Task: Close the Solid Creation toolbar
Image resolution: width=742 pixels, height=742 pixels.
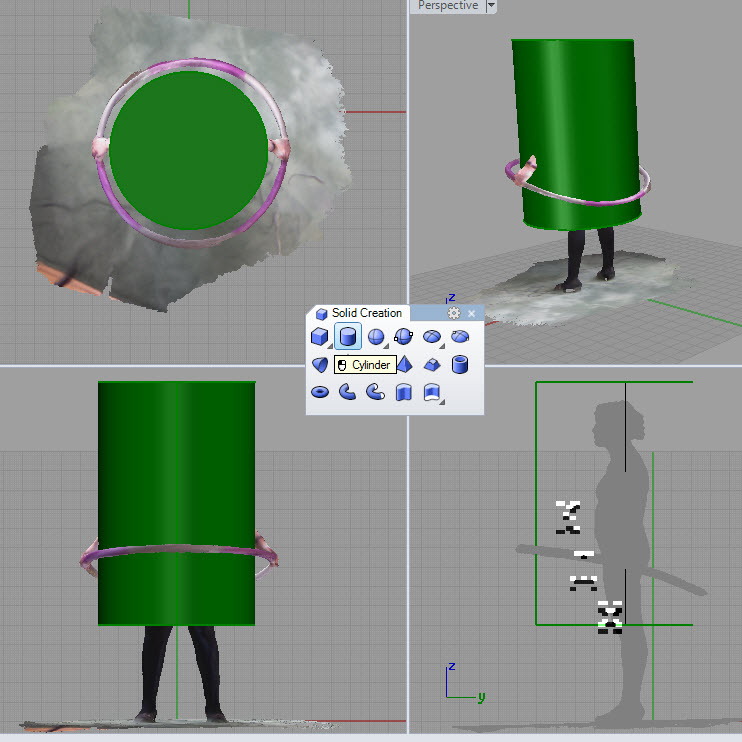Action: 471,313
